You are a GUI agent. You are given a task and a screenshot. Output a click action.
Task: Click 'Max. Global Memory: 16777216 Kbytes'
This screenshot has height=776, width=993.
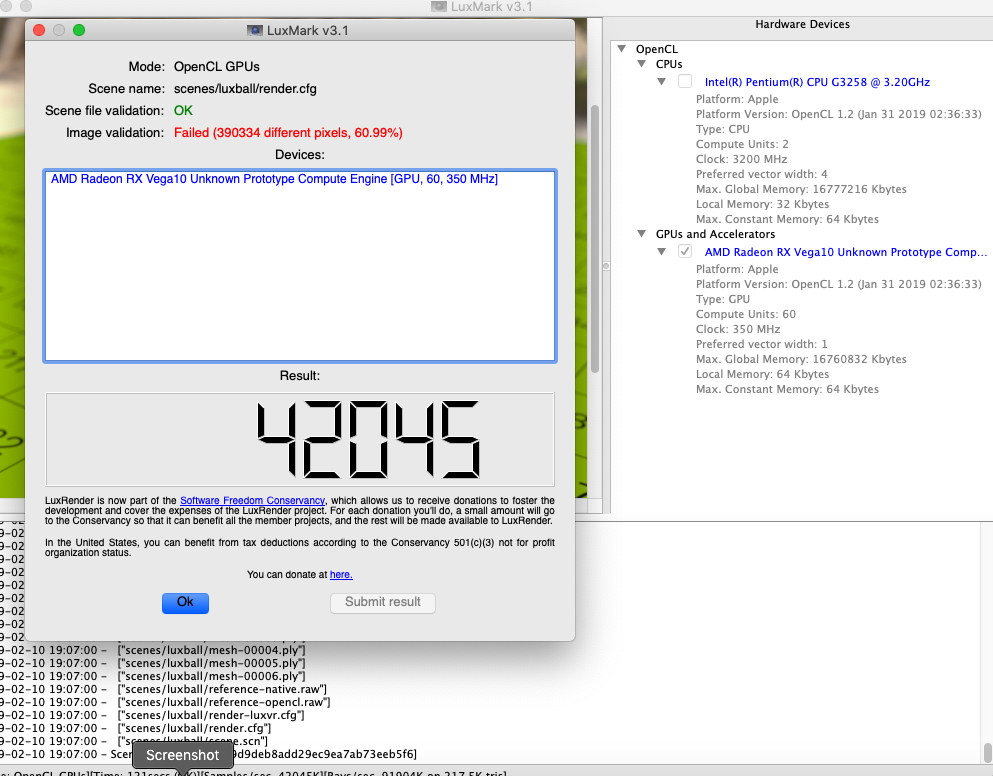[x=801, y=189]
